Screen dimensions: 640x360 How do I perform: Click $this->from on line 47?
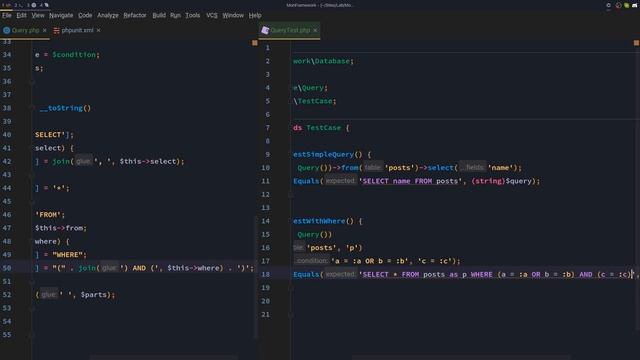[59, 228]
